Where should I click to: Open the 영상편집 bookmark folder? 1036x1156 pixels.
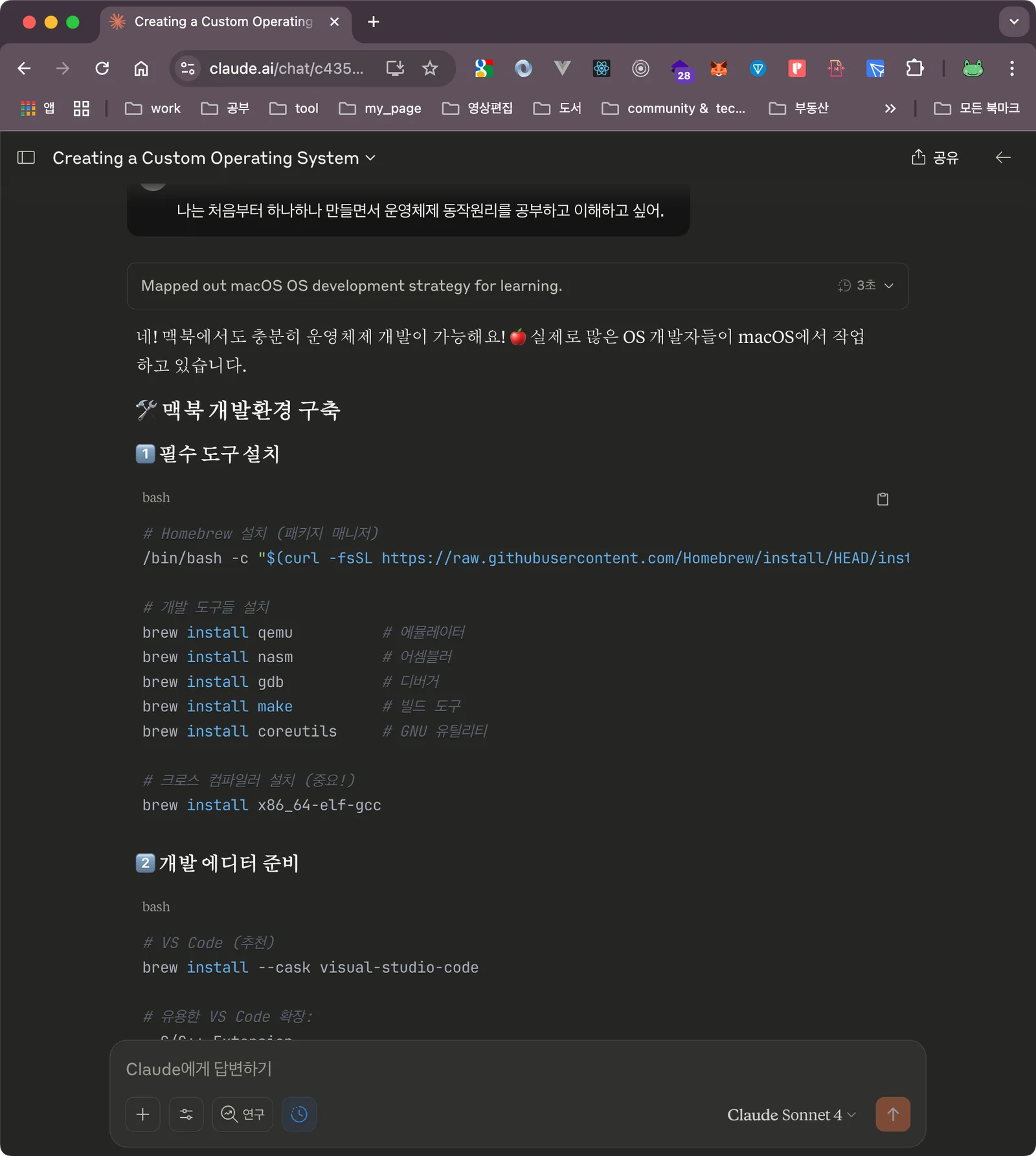[x=478, y=108]
